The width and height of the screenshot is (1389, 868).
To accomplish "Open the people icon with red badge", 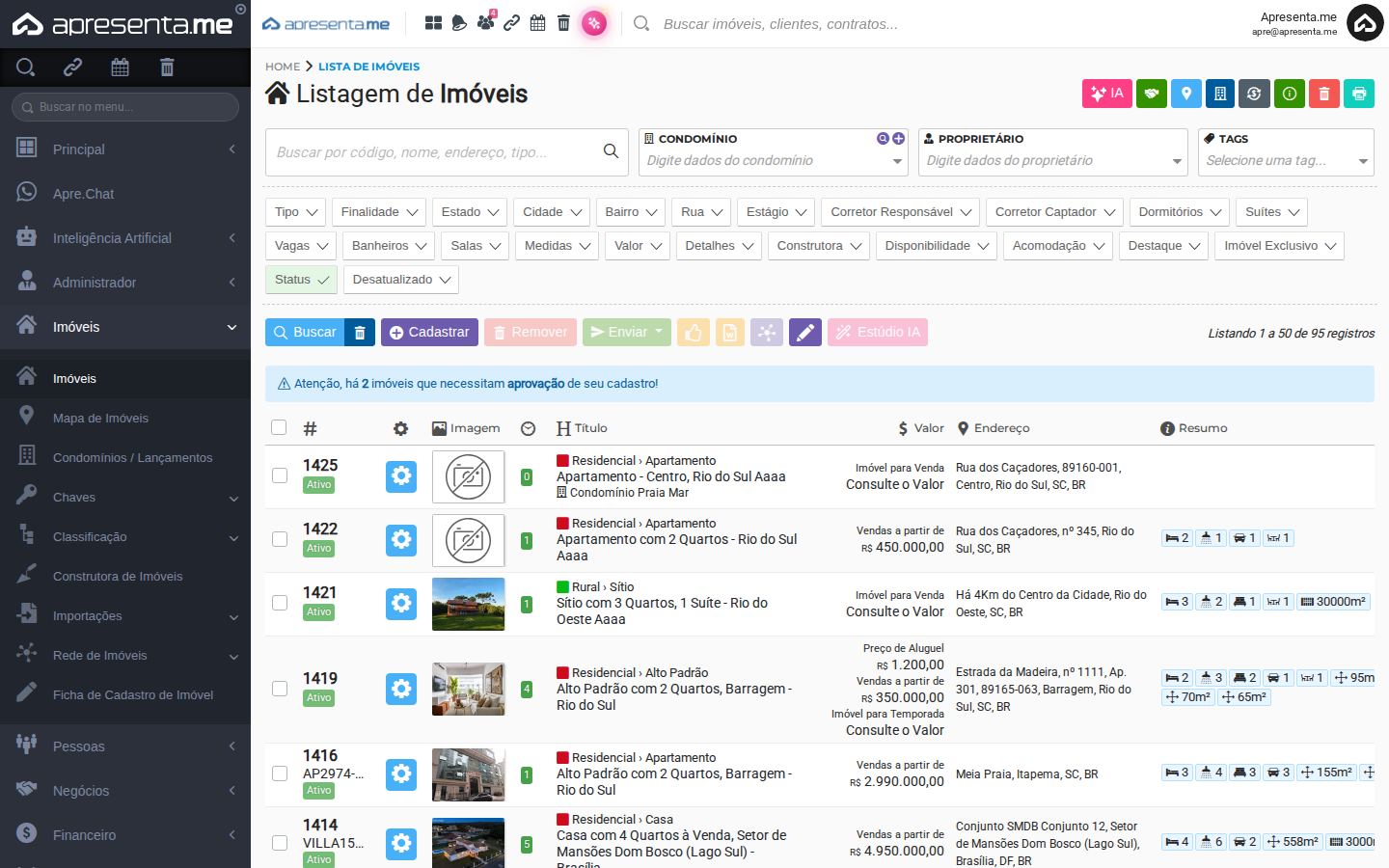I will (x=486, y=22).
